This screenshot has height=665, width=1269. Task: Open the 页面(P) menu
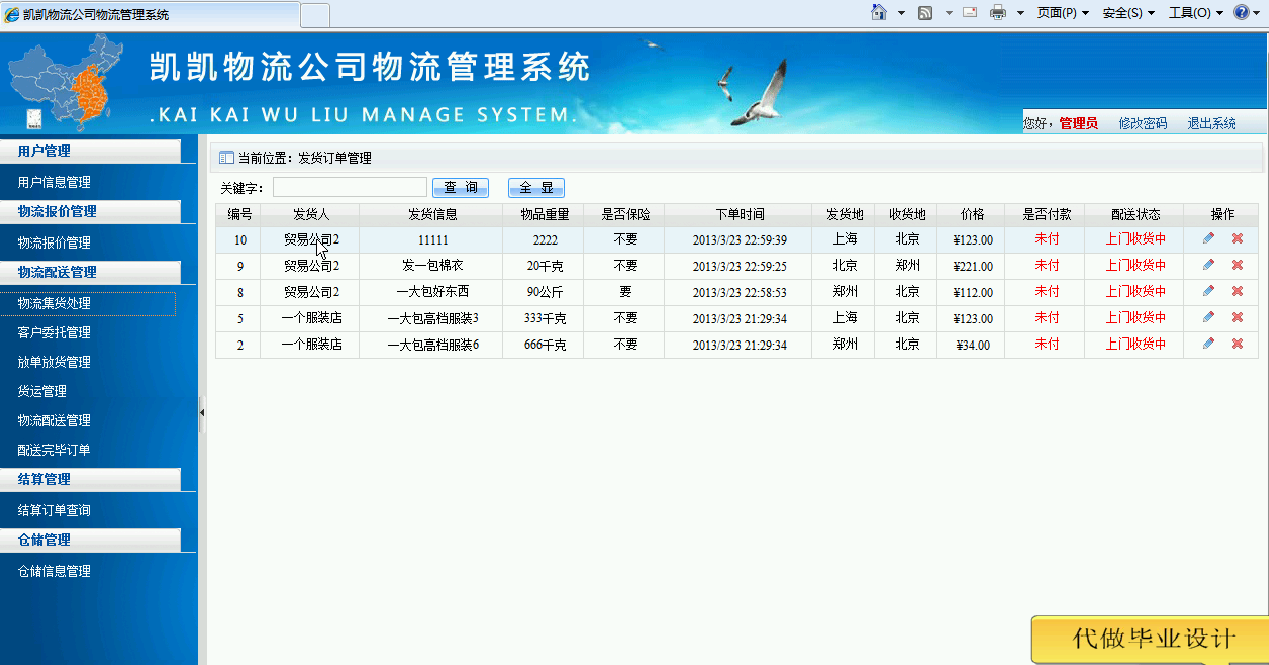[1063, 13]
